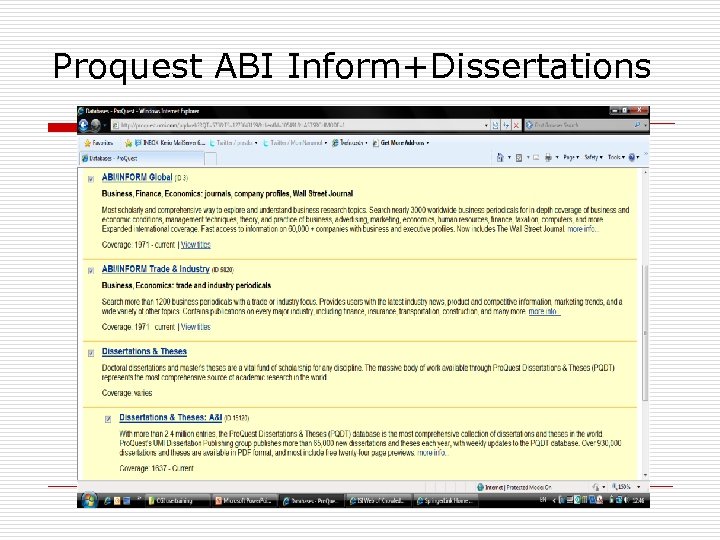Open the Favorites star button

click(98, 143)
